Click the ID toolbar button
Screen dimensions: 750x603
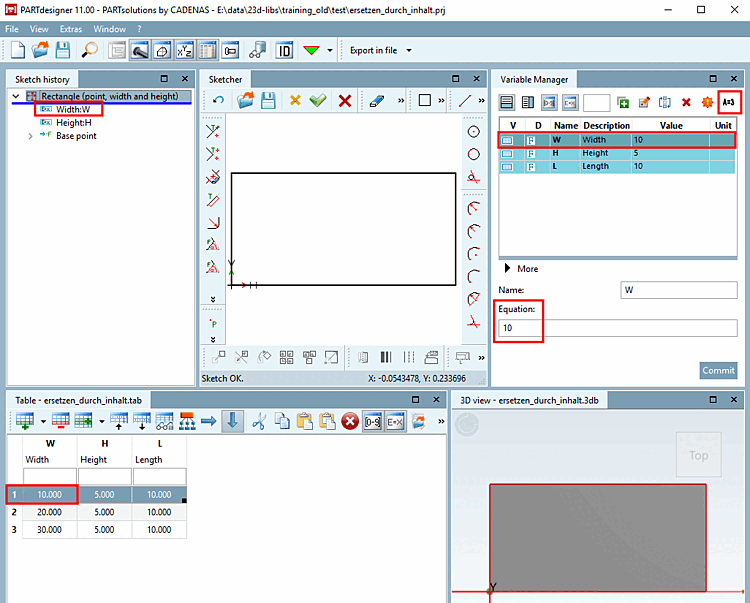click(x=284, y=50)
